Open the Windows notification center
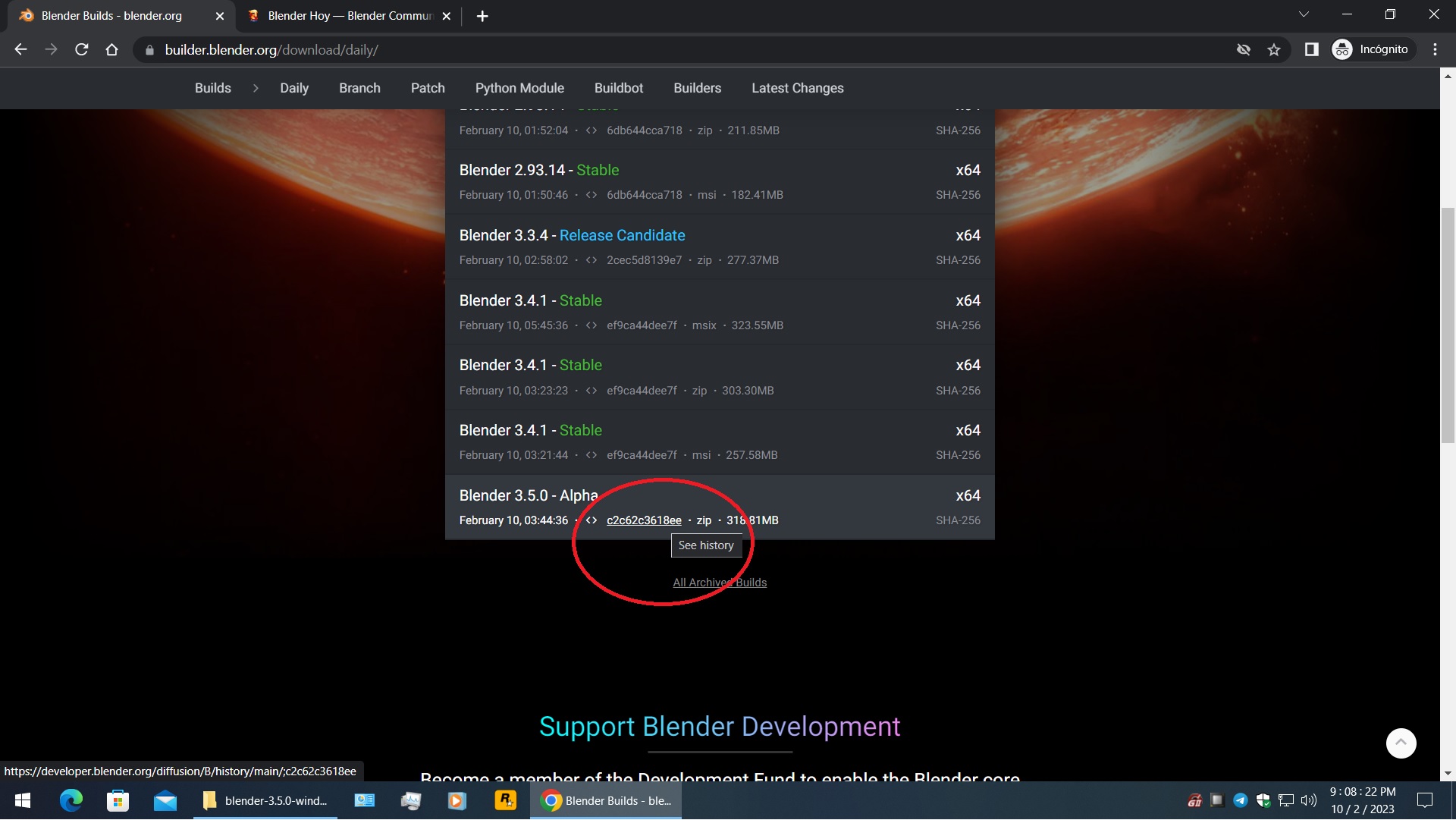The image size is (1456, 820). [x=1425, y=800]
